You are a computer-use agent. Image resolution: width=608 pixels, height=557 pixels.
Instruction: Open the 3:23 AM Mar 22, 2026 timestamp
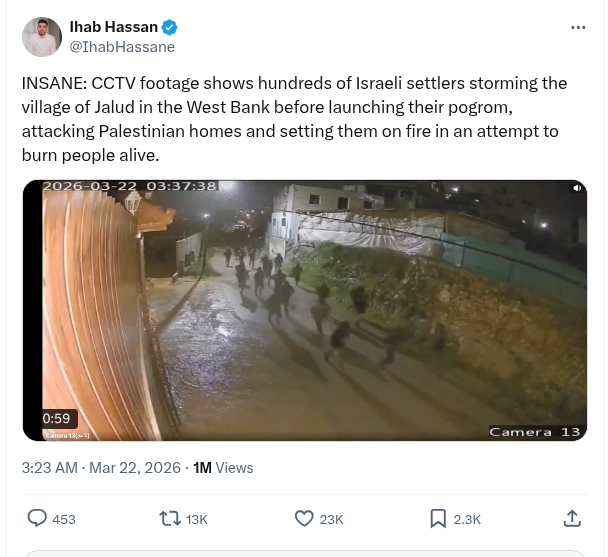point(101,467)
